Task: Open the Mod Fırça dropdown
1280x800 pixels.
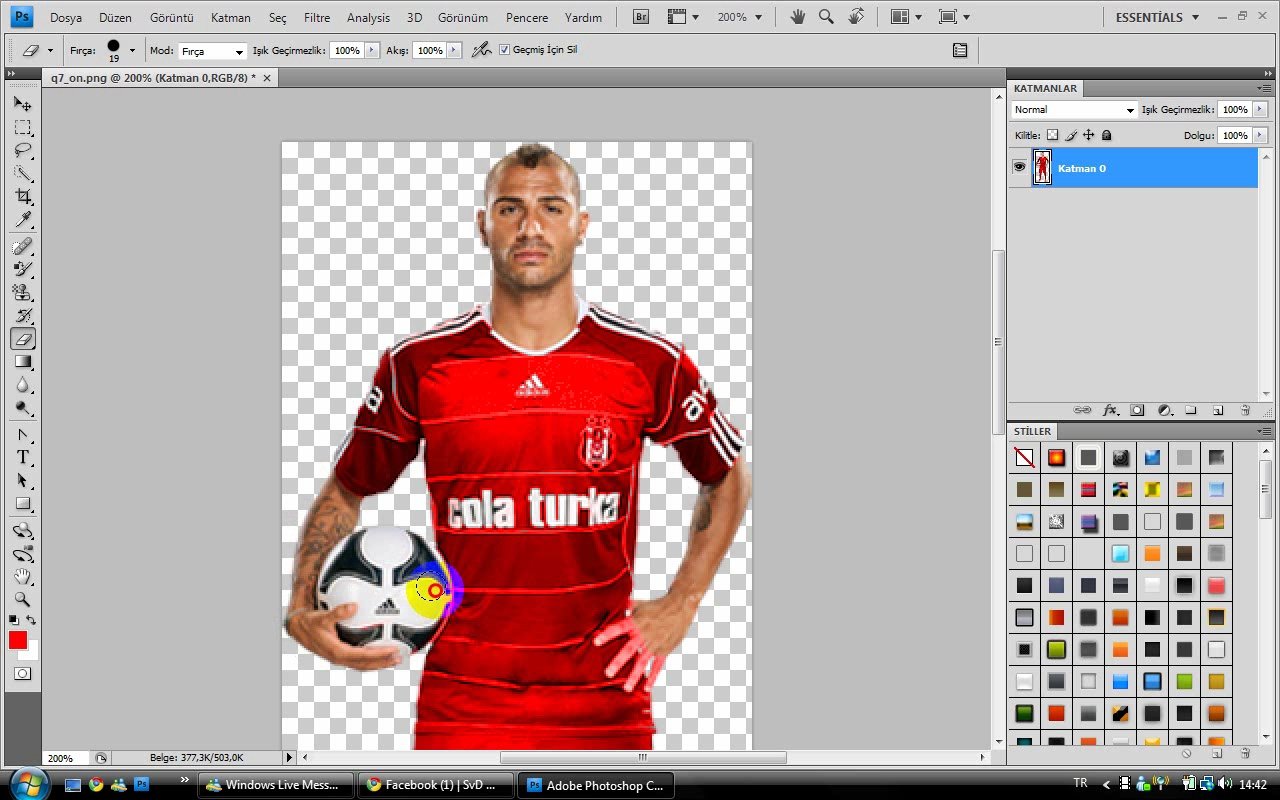Action: click(211, 51)
